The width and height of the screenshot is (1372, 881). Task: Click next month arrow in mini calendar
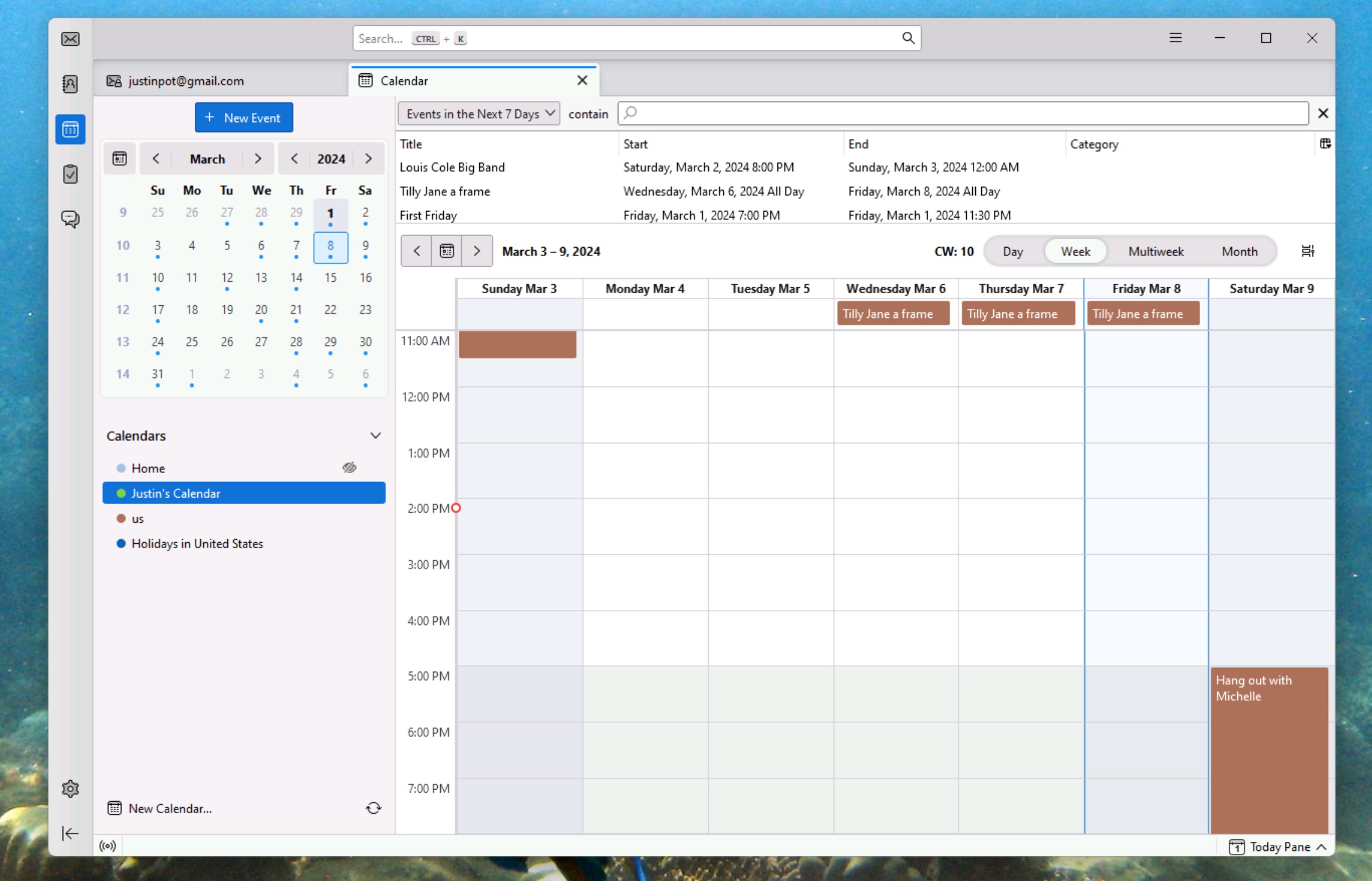coord(258,158)
